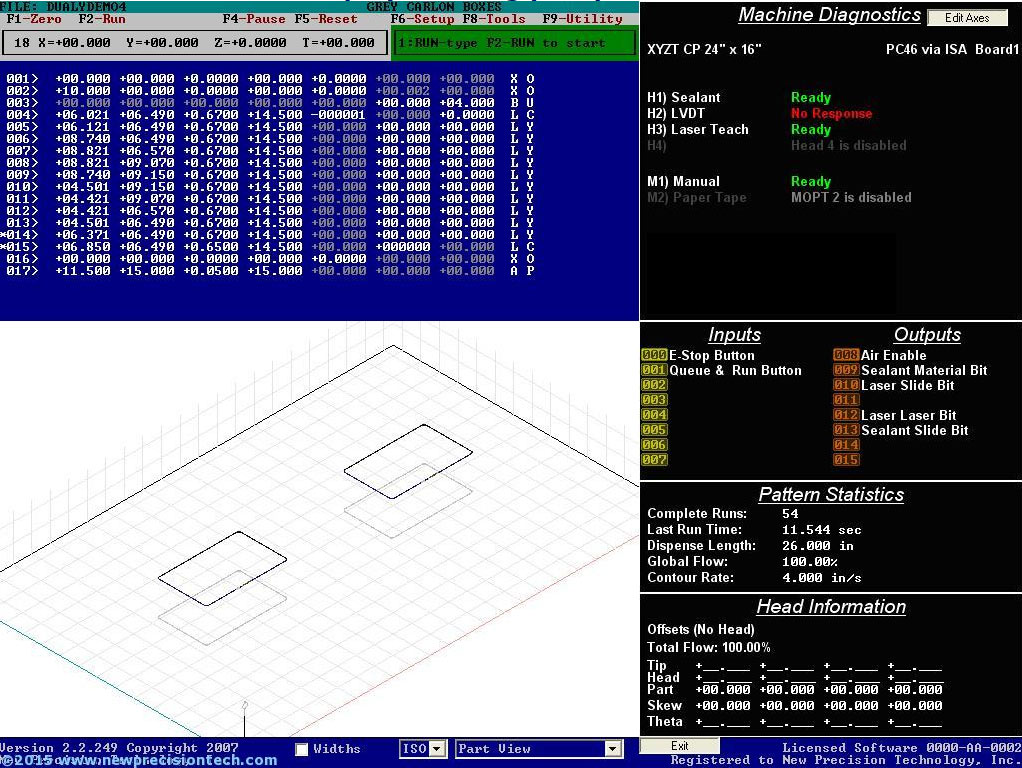1022x768 pixels.
Task: Select F1-Zero menu command
Action: (x=34, y=19)
